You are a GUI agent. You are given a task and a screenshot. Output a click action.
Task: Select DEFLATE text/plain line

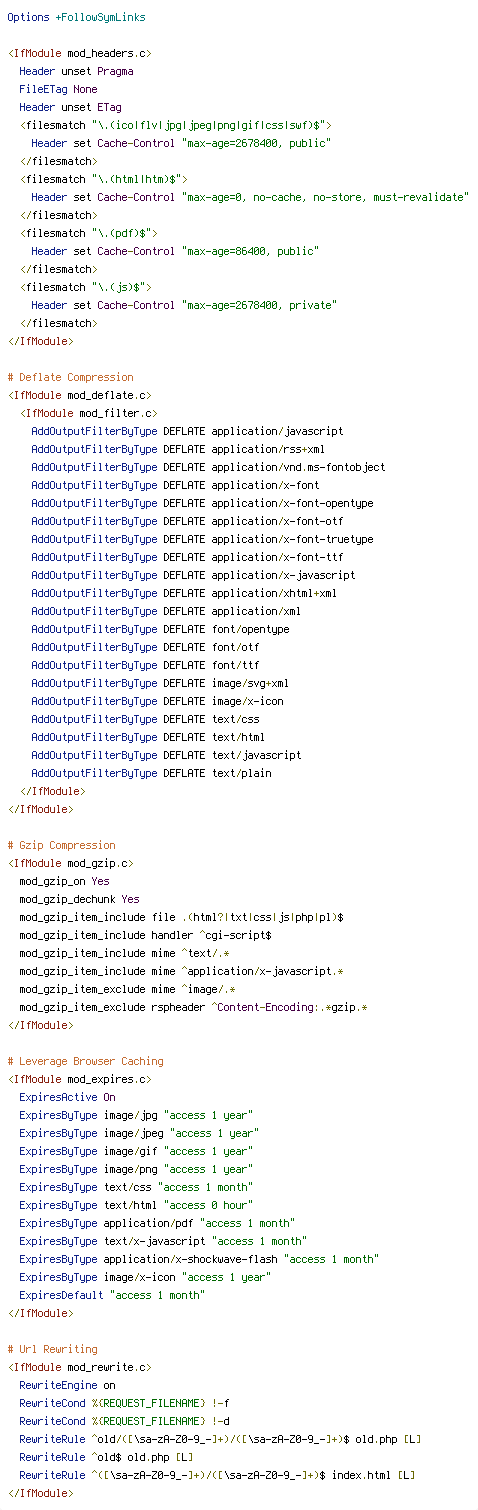[151, 774]
